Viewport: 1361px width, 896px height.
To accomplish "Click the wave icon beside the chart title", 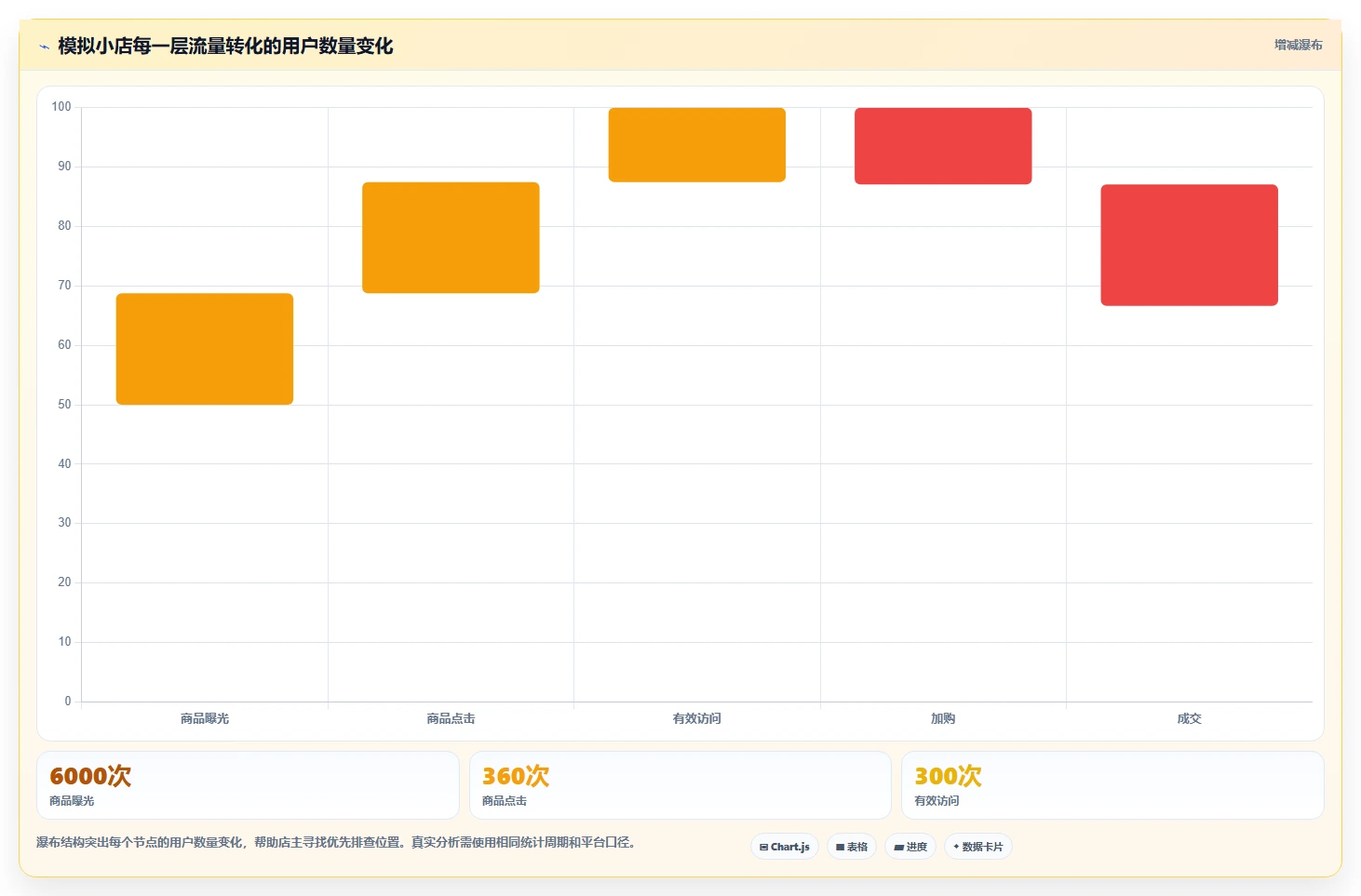I will 44,47.
